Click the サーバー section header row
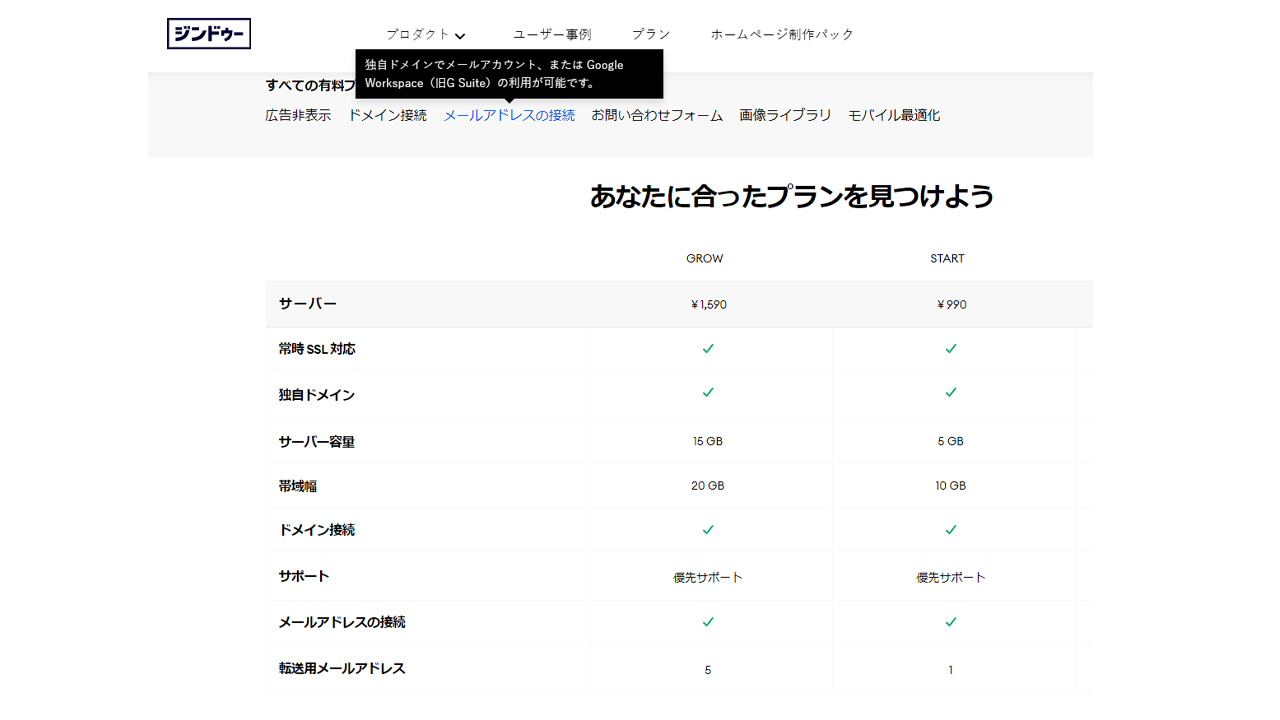The width and height of the screenshot is (1280, 720). point(679,304)
